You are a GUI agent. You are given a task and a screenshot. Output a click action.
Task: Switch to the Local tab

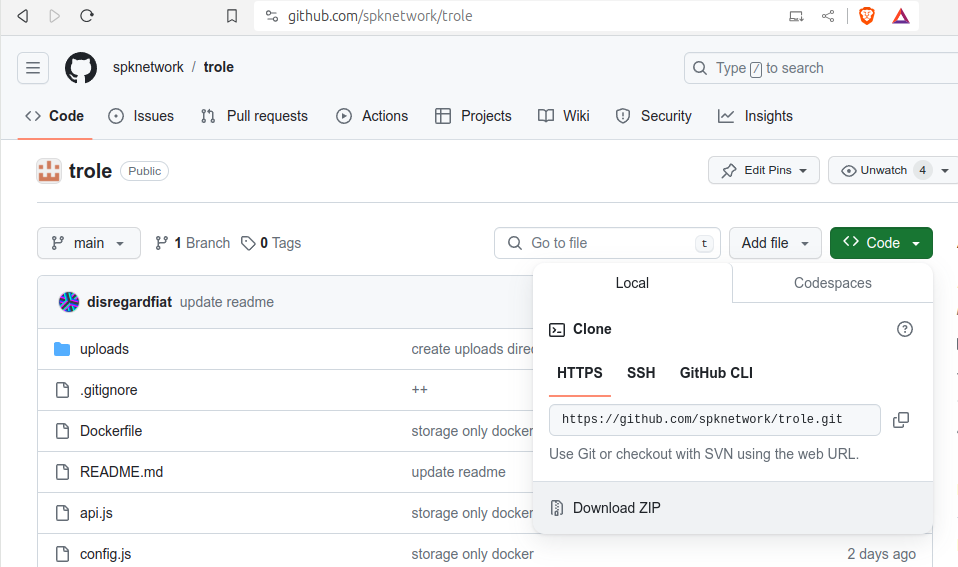(x=632, y=283)
